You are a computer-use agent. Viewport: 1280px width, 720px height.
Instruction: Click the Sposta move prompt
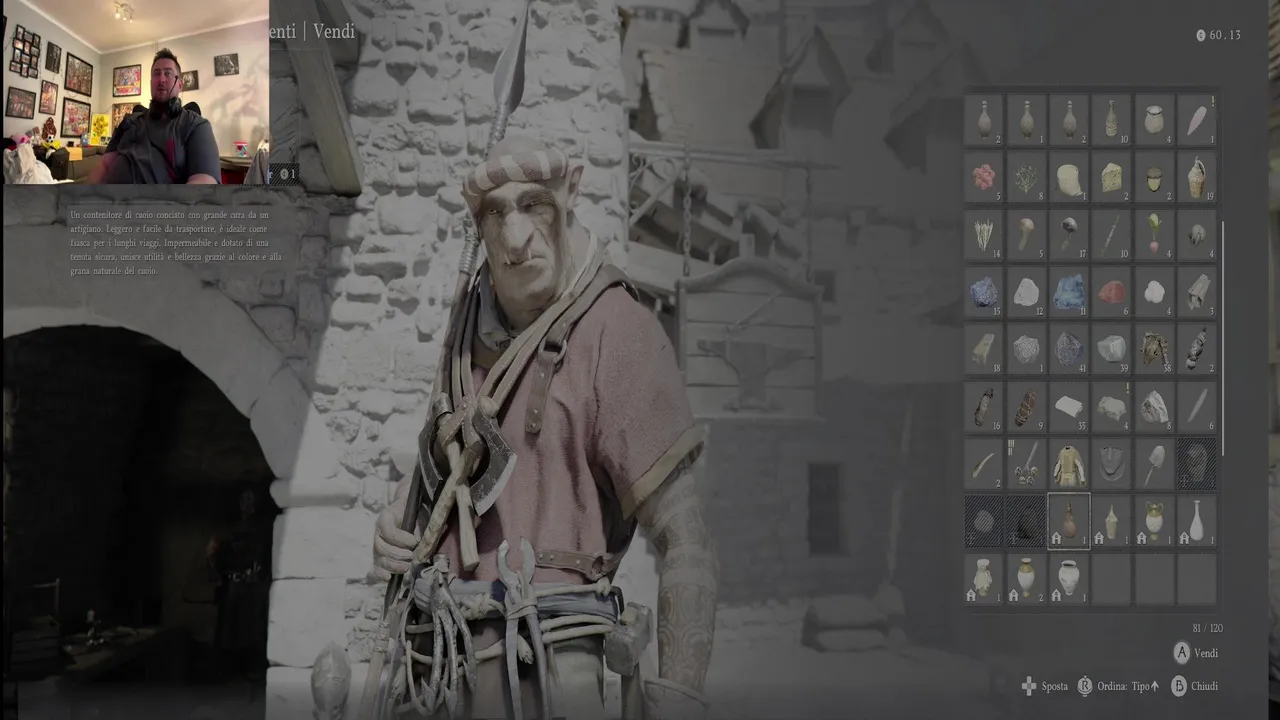click(x=1044, y=686)
